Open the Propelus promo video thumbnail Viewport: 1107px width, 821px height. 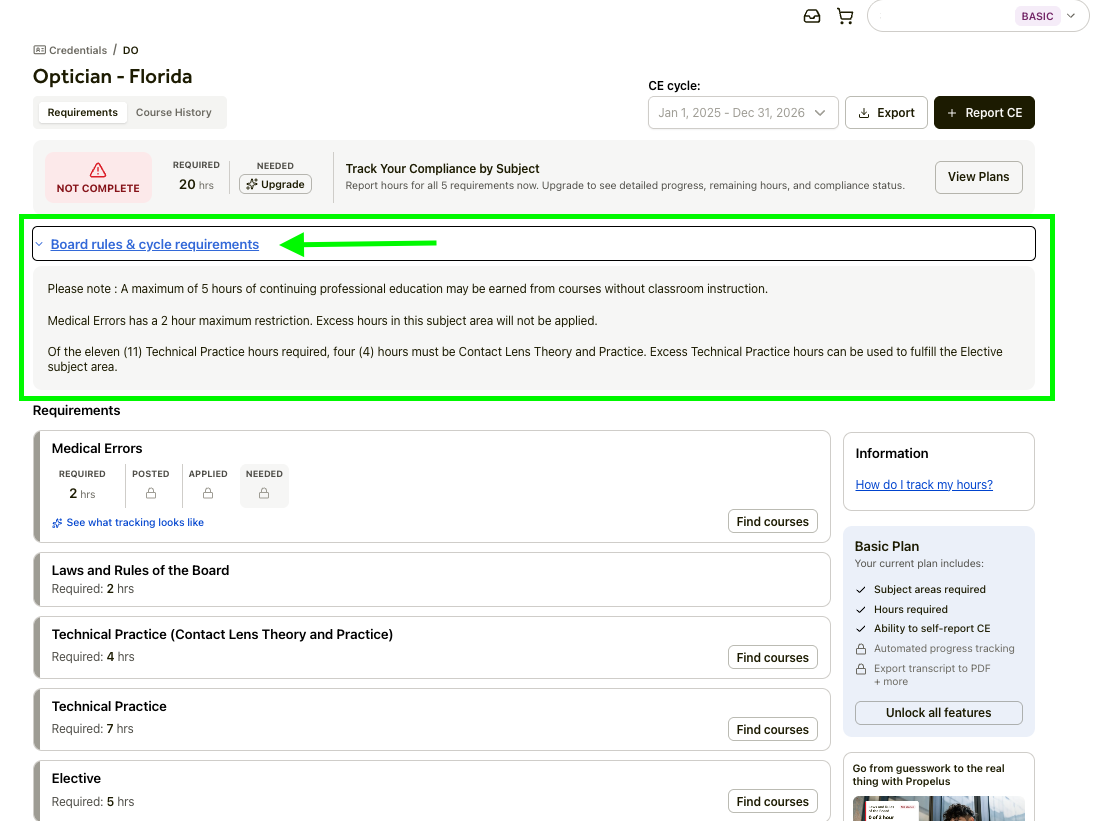(938, 807)
